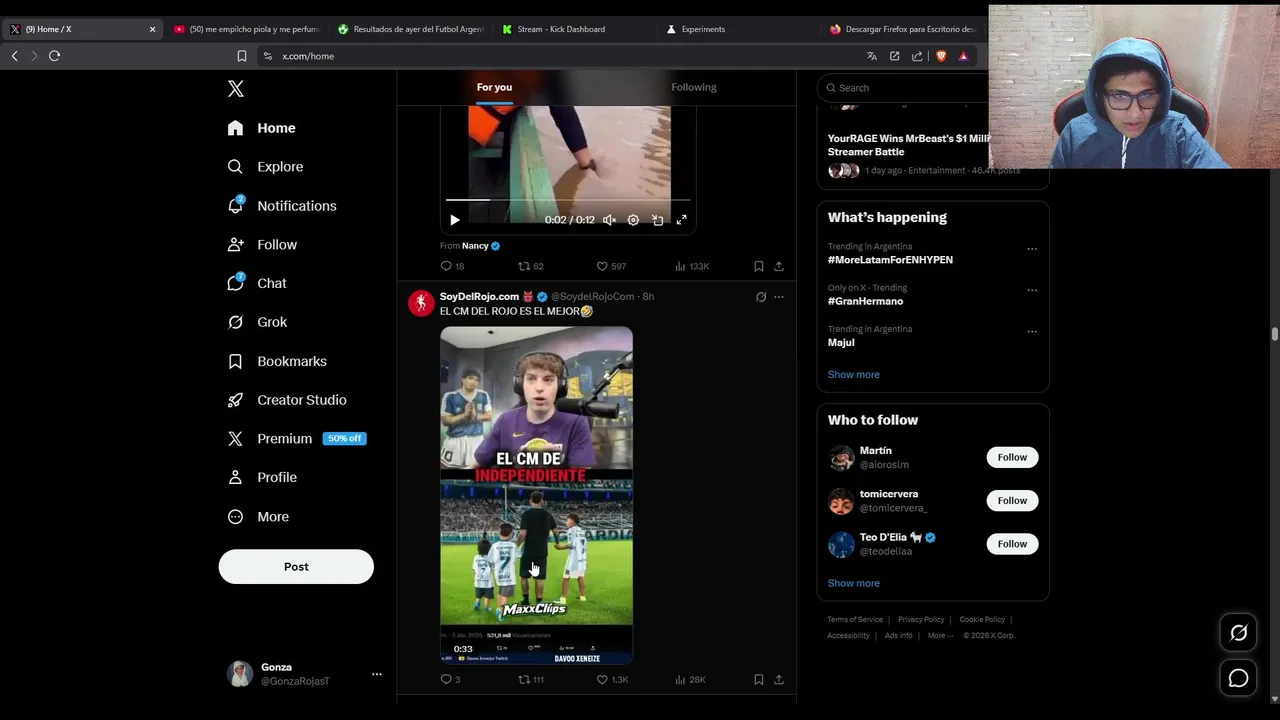Open Creator Studio

(x=287, y=400)
